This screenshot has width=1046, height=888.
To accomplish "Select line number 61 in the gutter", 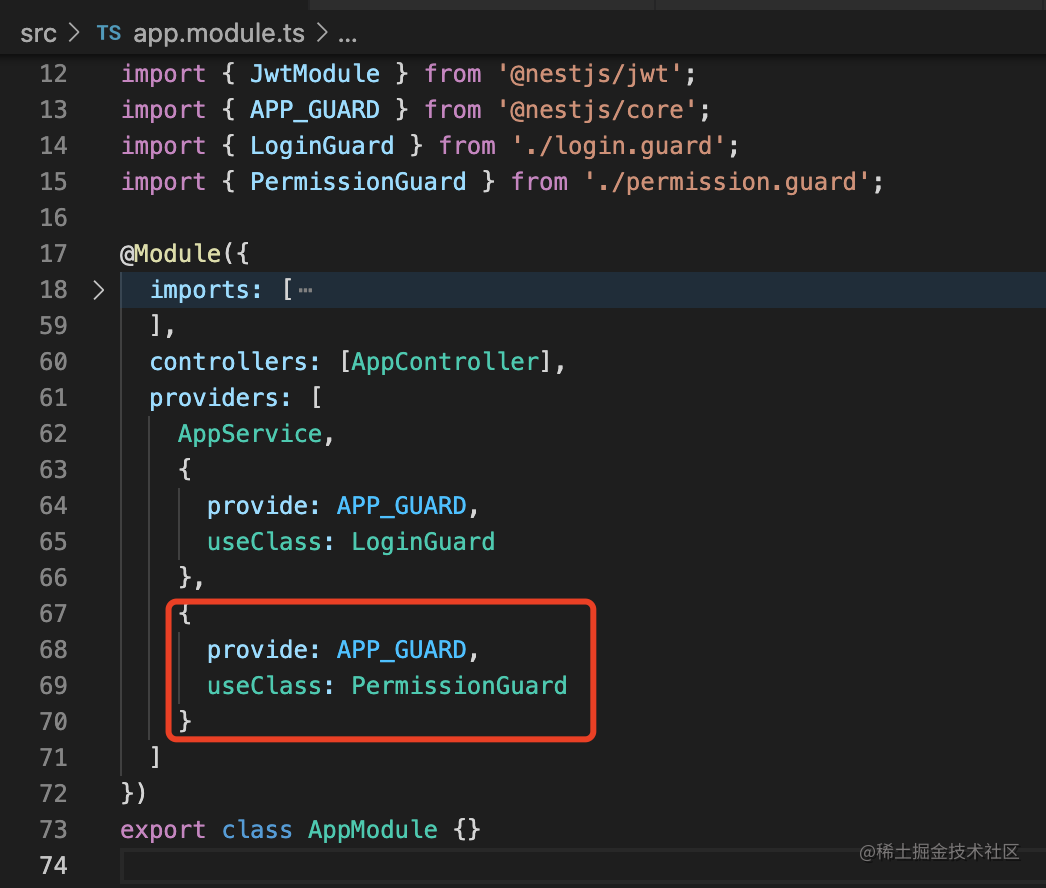I will point(53,398).
